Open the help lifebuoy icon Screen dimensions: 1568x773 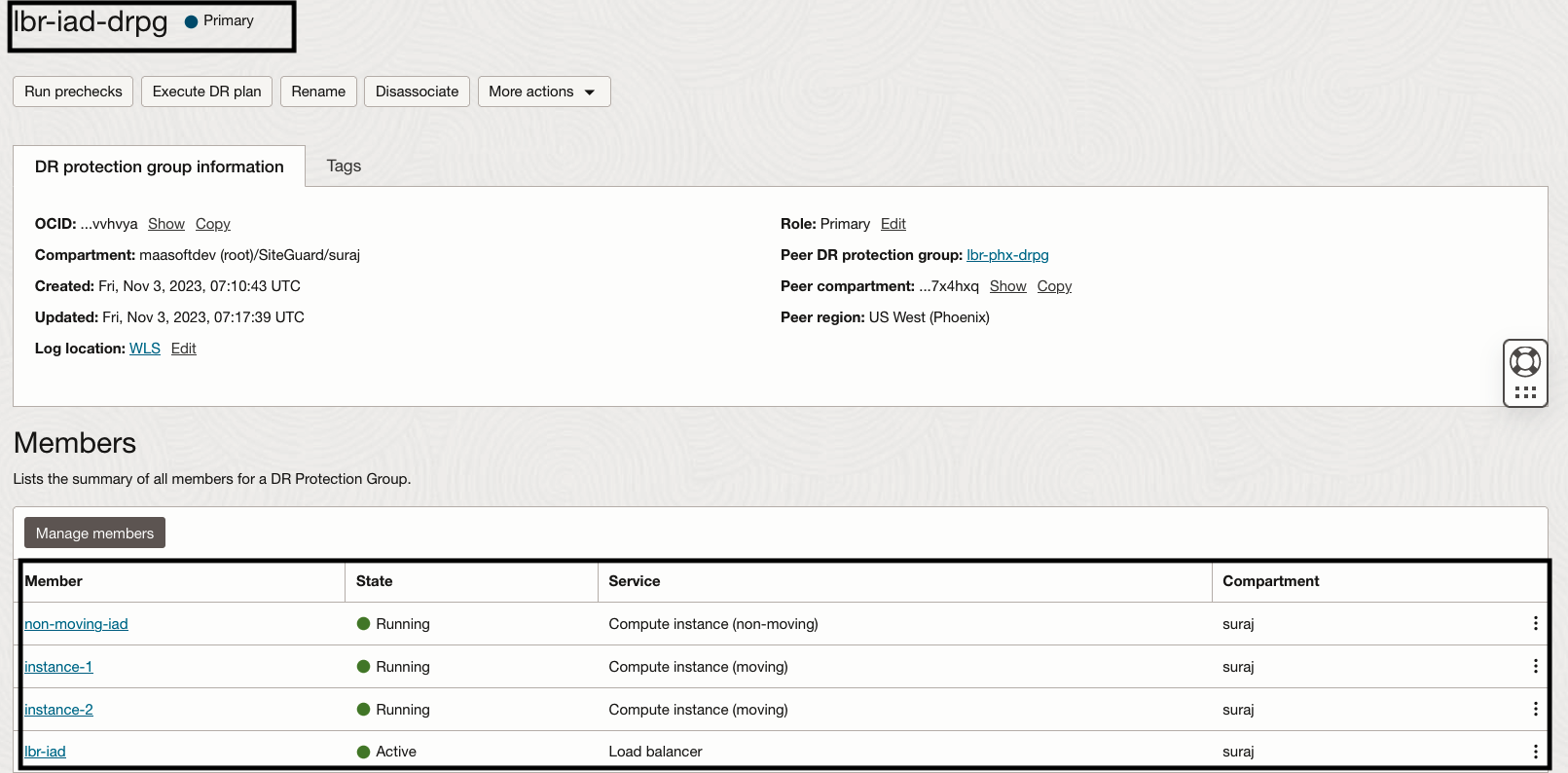click(x=1524, y=362)
